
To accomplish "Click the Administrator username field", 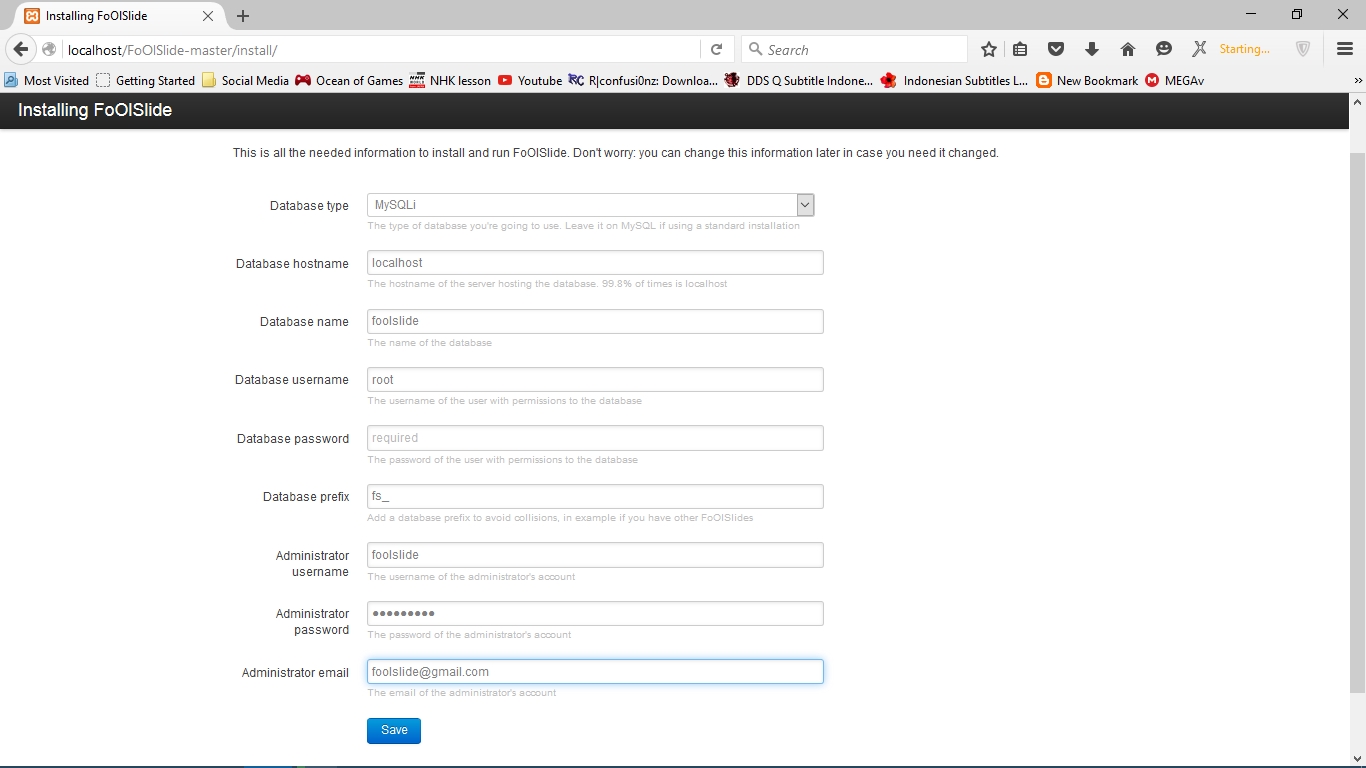I will click(x=595, y=555).
